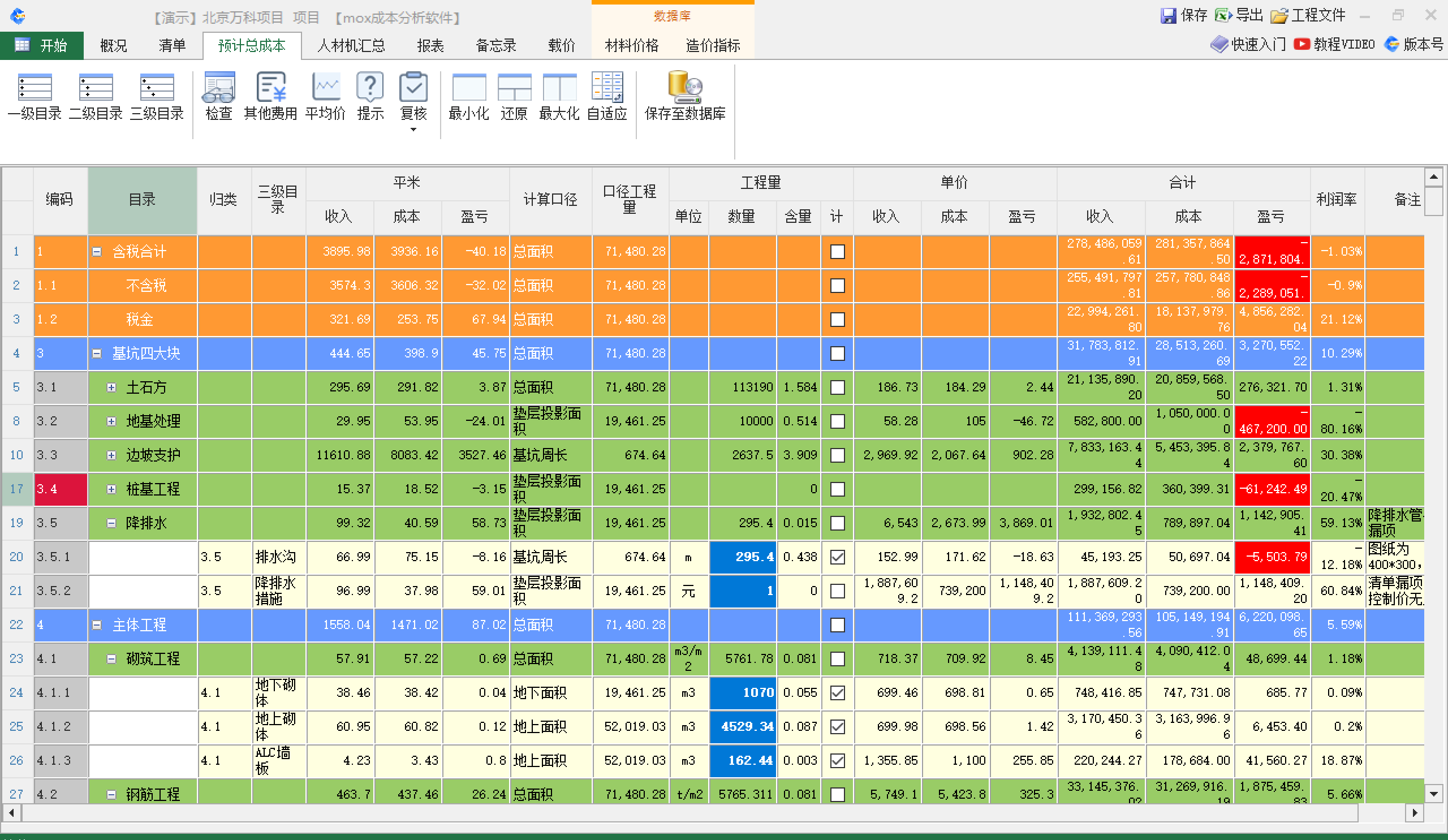Switch to the 人材机汇总 tab

[351, 45]
